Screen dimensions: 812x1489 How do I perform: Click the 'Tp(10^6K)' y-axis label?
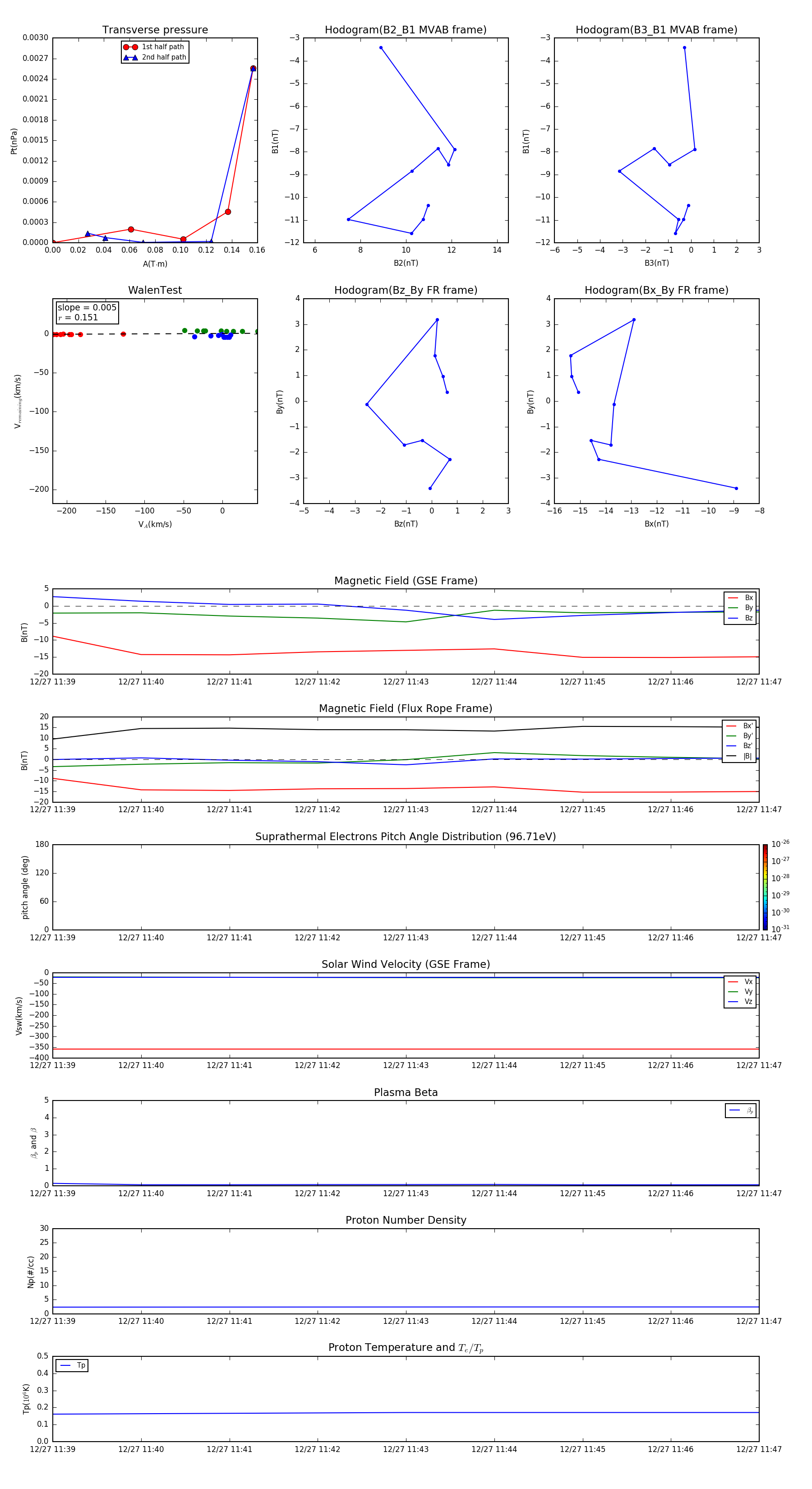pyautogui.click(x=26, y=1399)
